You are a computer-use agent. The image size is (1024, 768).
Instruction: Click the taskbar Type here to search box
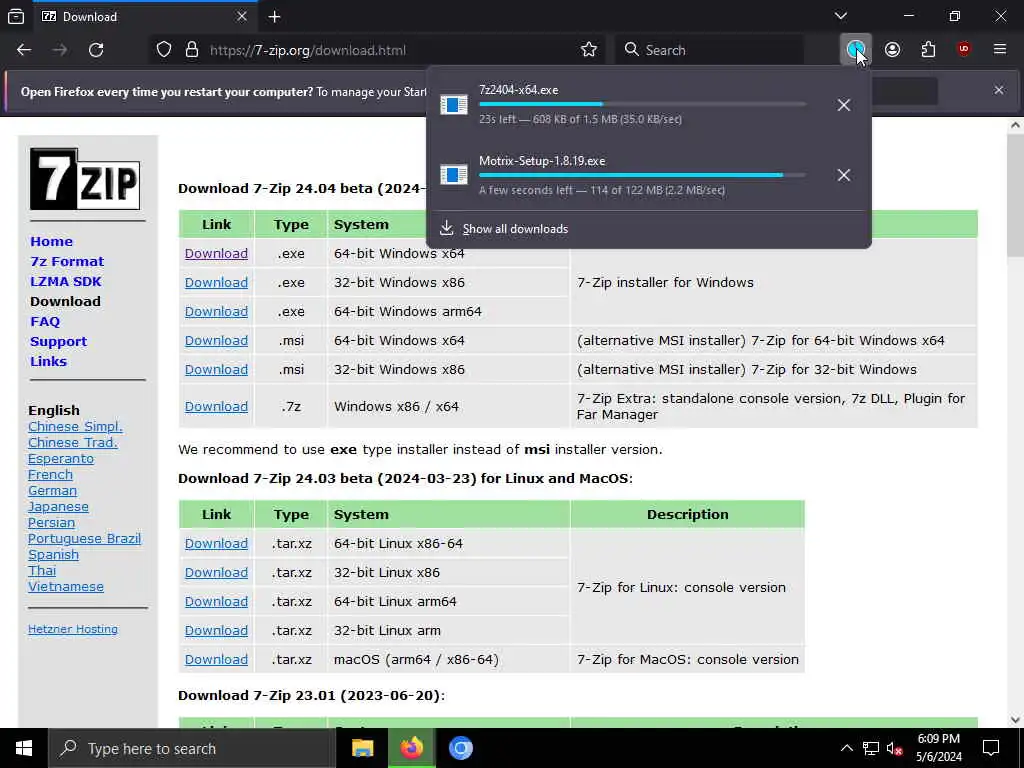[192, 748]
